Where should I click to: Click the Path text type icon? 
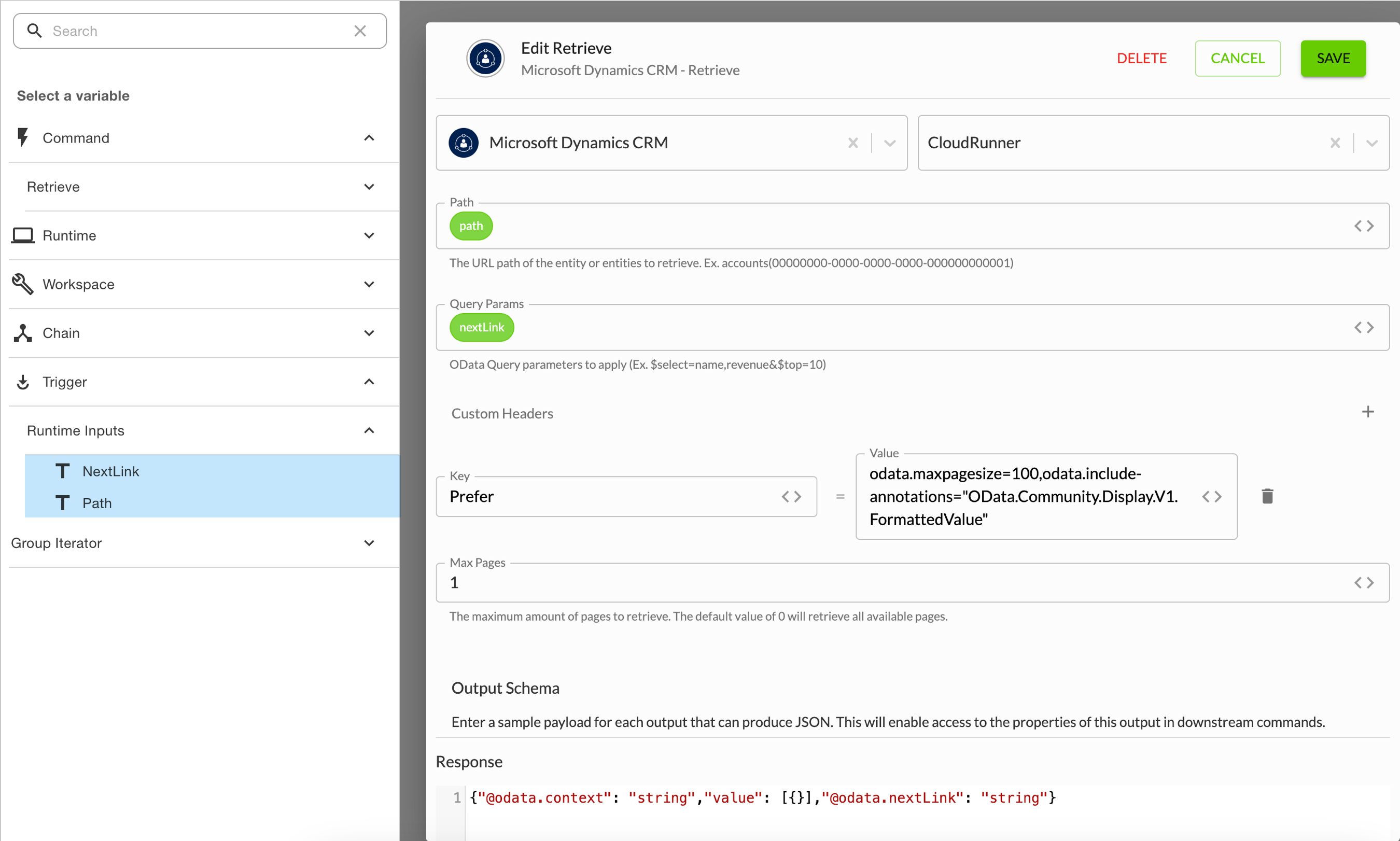62,502
